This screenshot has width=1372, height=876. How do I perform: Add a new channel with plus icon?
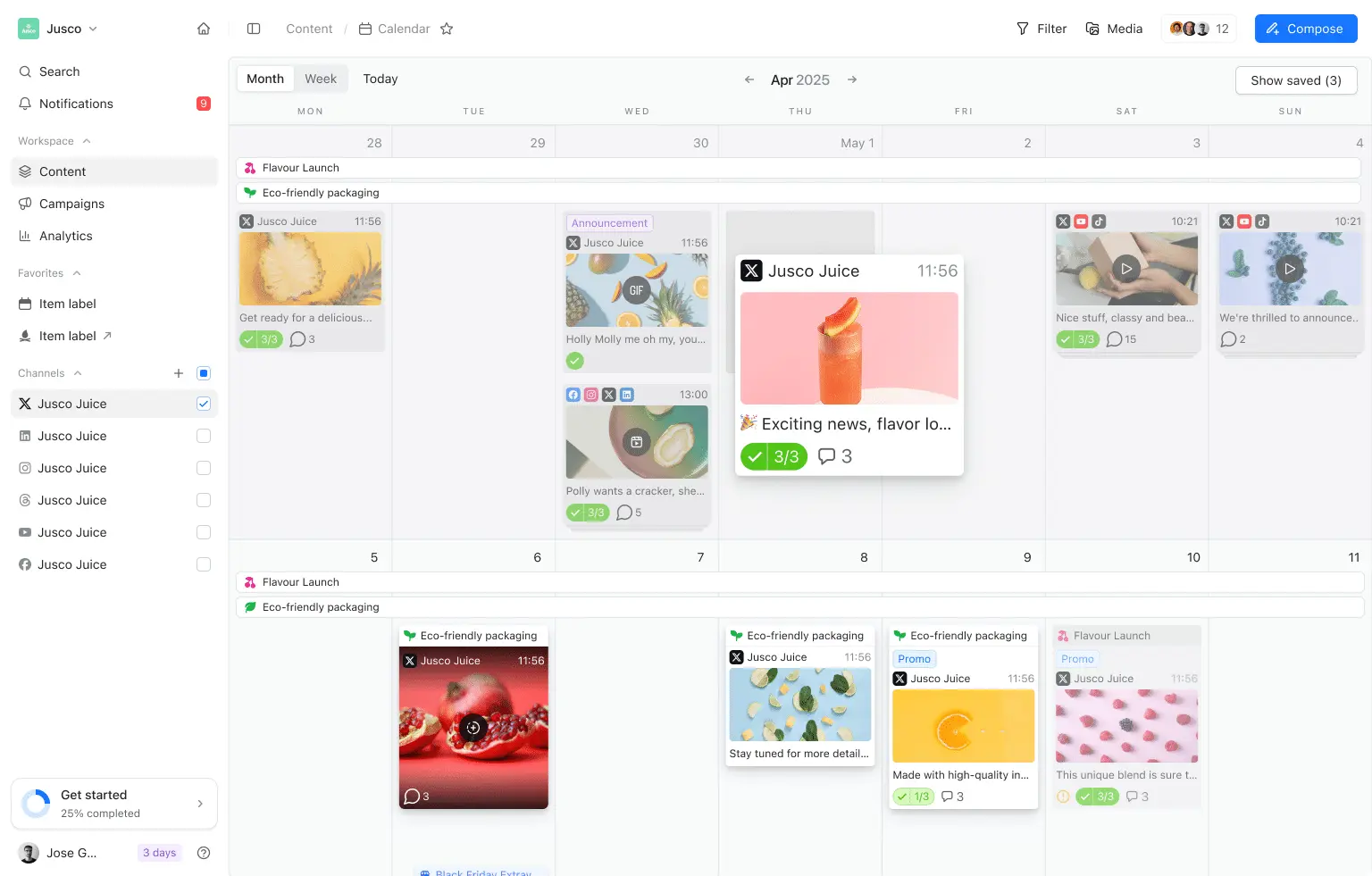(179, 373)
